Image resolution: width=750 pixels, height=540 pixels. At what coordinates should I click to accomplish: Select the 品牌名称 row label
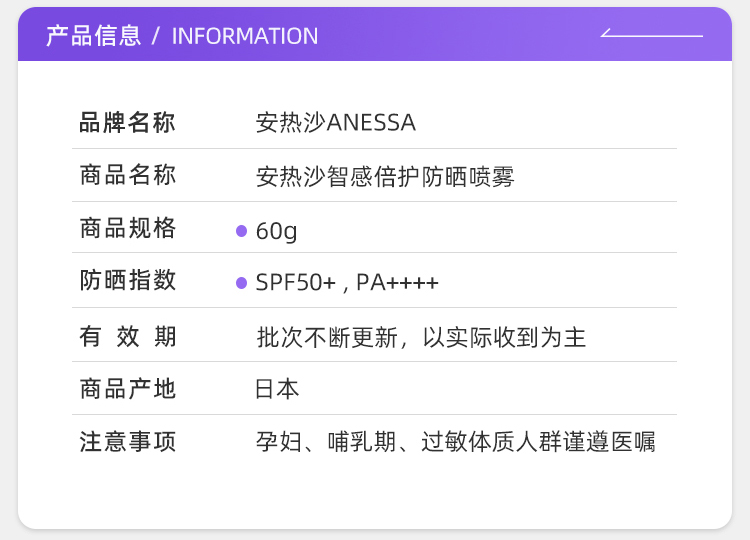pos(127,123)
